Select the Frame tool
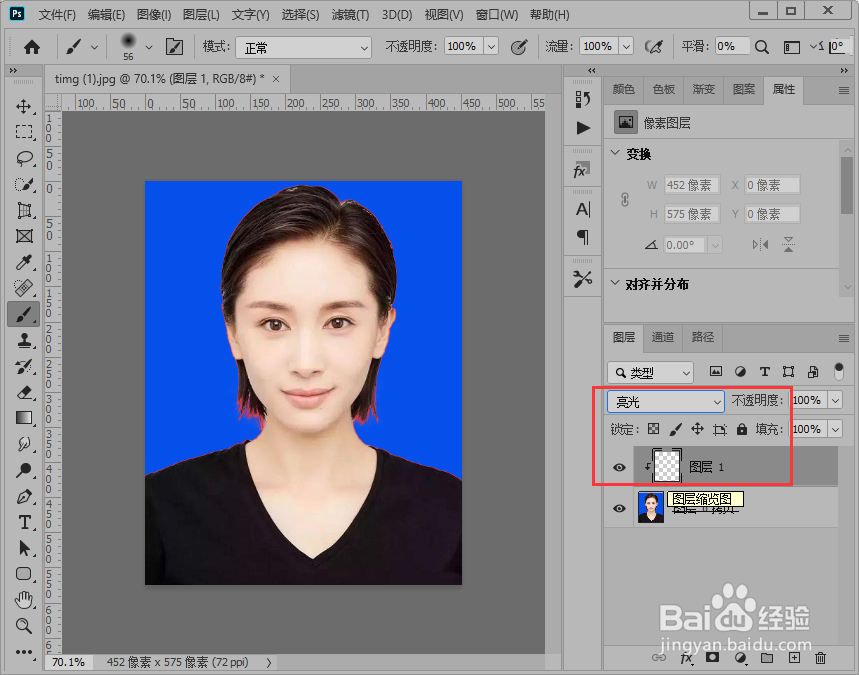This screenshot has width=859, height=675. (24, 236)
